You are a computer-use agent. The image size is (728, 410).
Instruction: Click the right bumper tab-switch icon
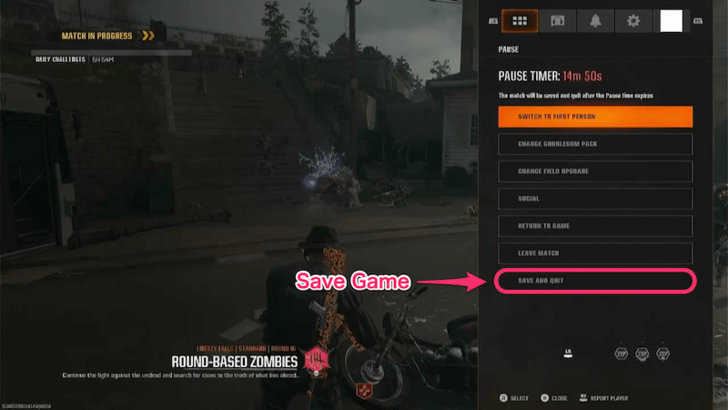tap(698, 21)
